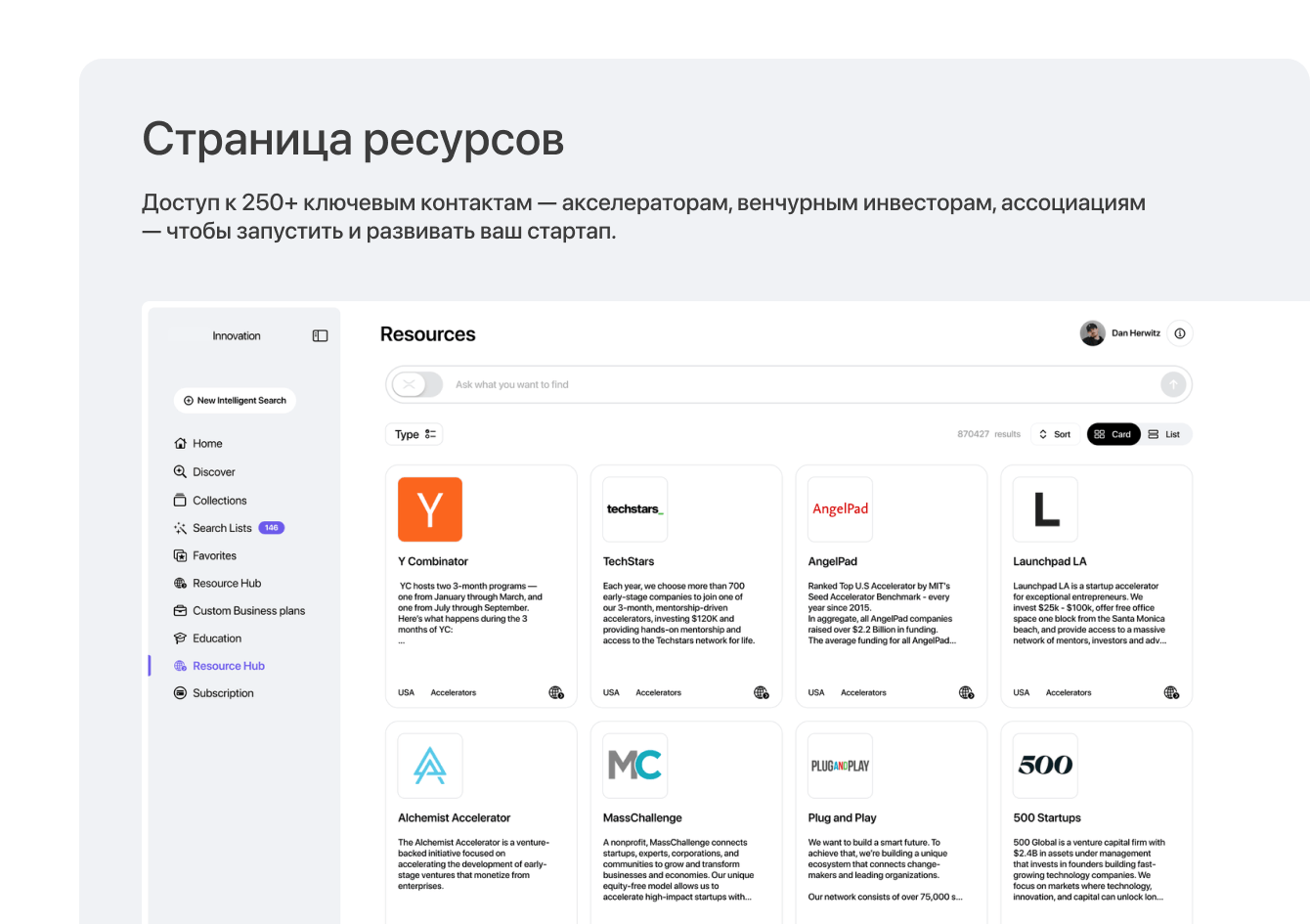Click the MassChallenge MC logo
Viewport: 1310px width, 924px height.
coord(635,766)
